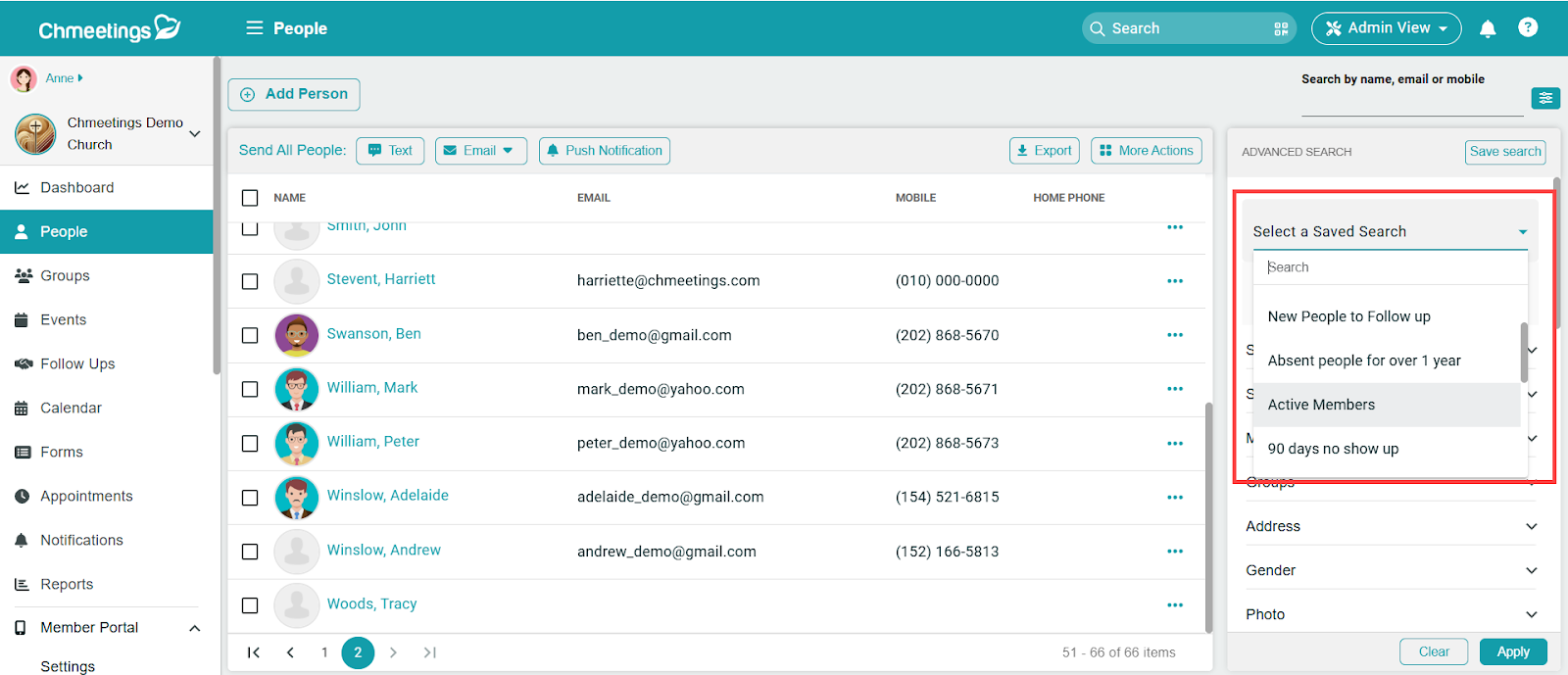Click the notification bell icon

(x=1487, y=28)
